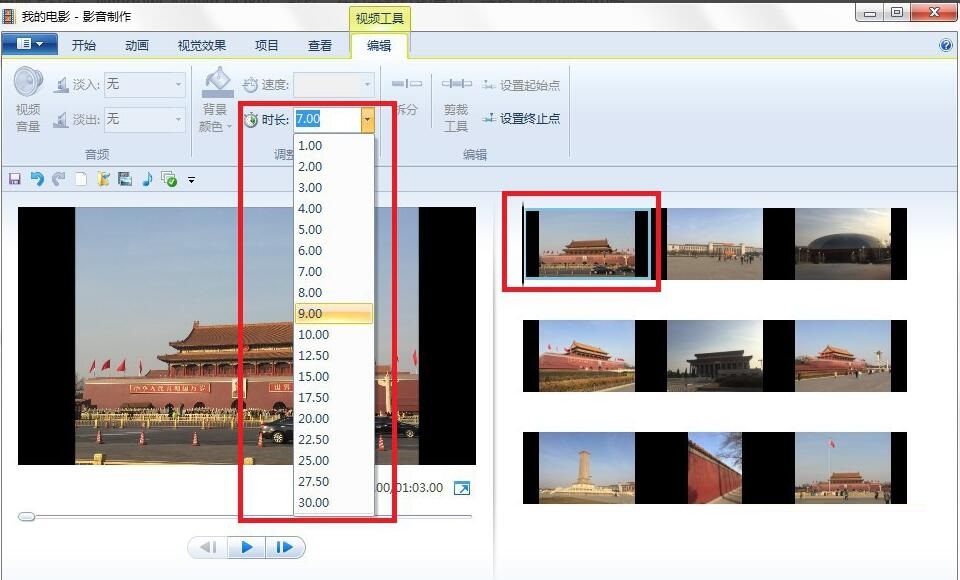Click the filmstrip save movie icon

tap(125, 179)
